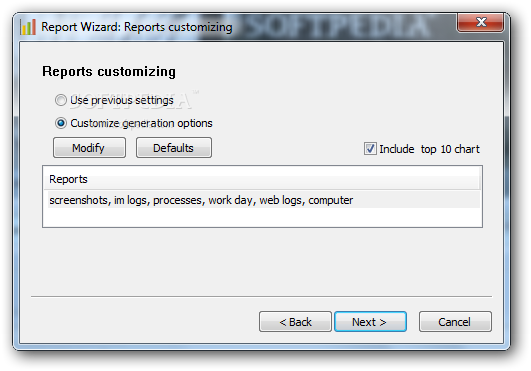Image resolution: width=531 pixels, height=371 pixels.
Task: Click the Defaults button
Action: click(174, 148)
